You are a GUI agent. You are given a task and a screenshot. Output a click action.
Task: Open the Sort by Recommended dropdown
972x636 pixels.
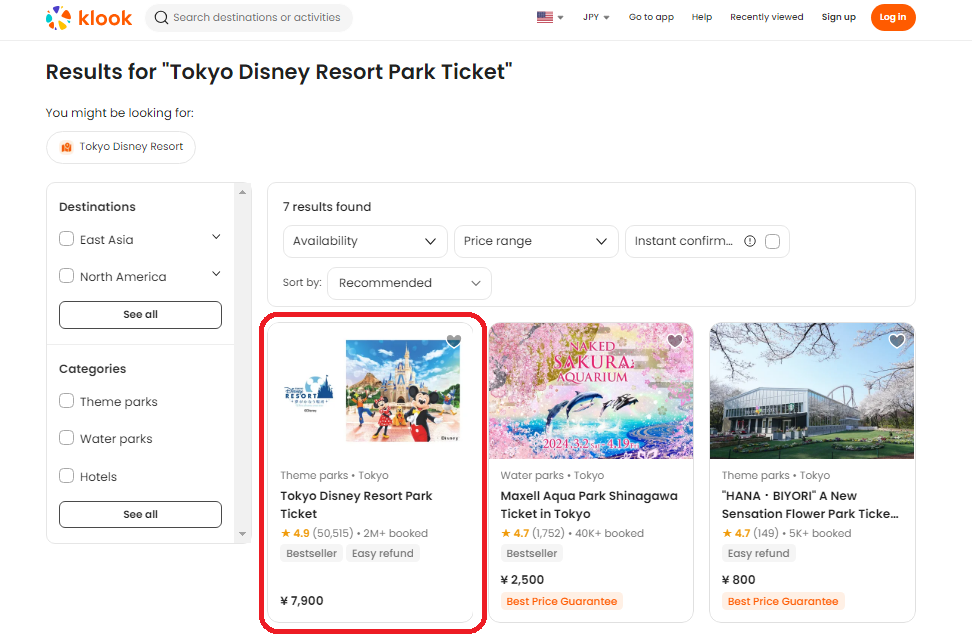409,283
